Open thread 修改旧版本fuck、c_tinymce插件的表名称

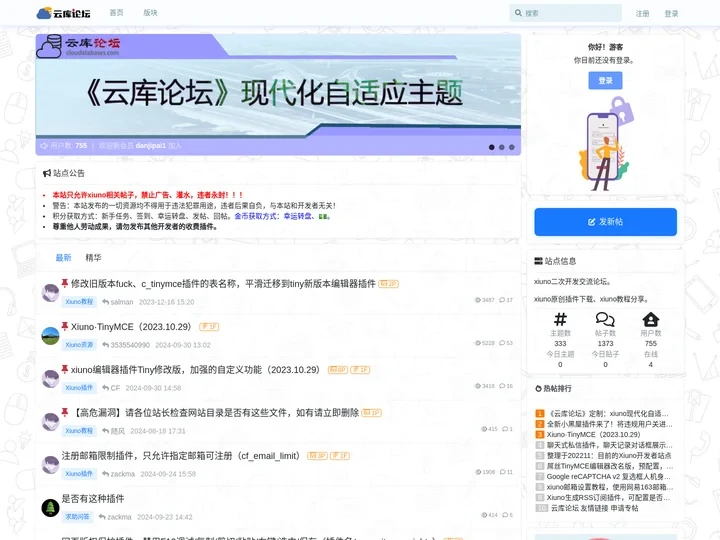[x=223, y=284]
